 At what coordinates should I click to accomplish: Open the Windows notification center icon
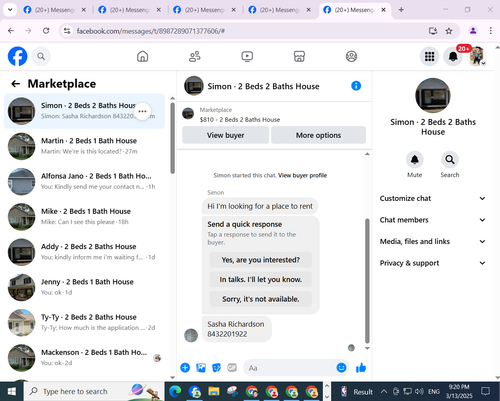pyautogui.click(x=486, y=391)
